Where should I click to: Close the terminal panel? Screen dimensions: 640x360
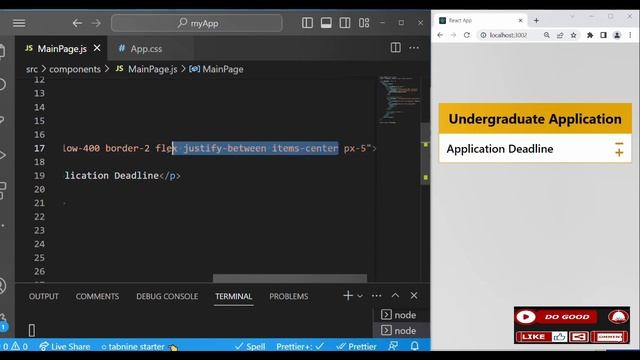[414, 296]
